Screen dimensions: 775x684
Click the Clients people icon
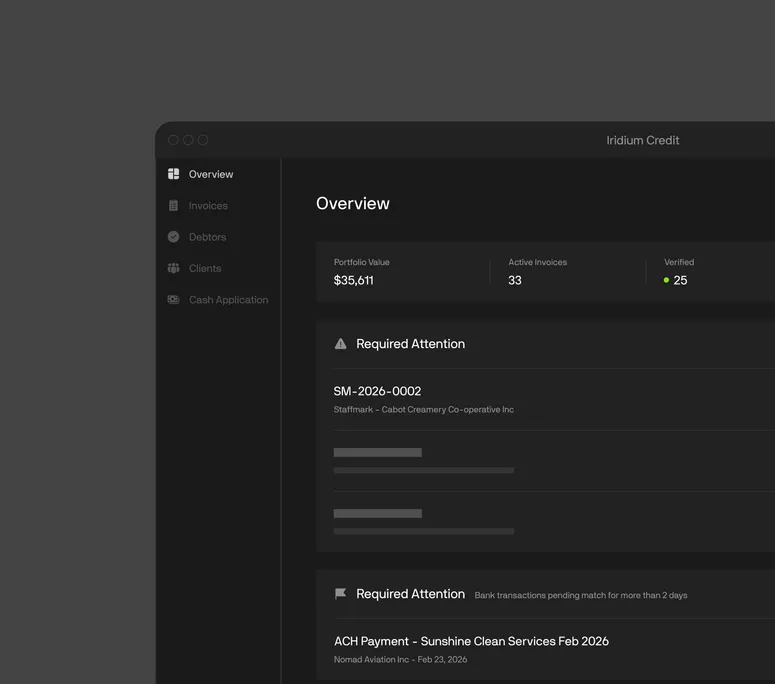(173, 268)
